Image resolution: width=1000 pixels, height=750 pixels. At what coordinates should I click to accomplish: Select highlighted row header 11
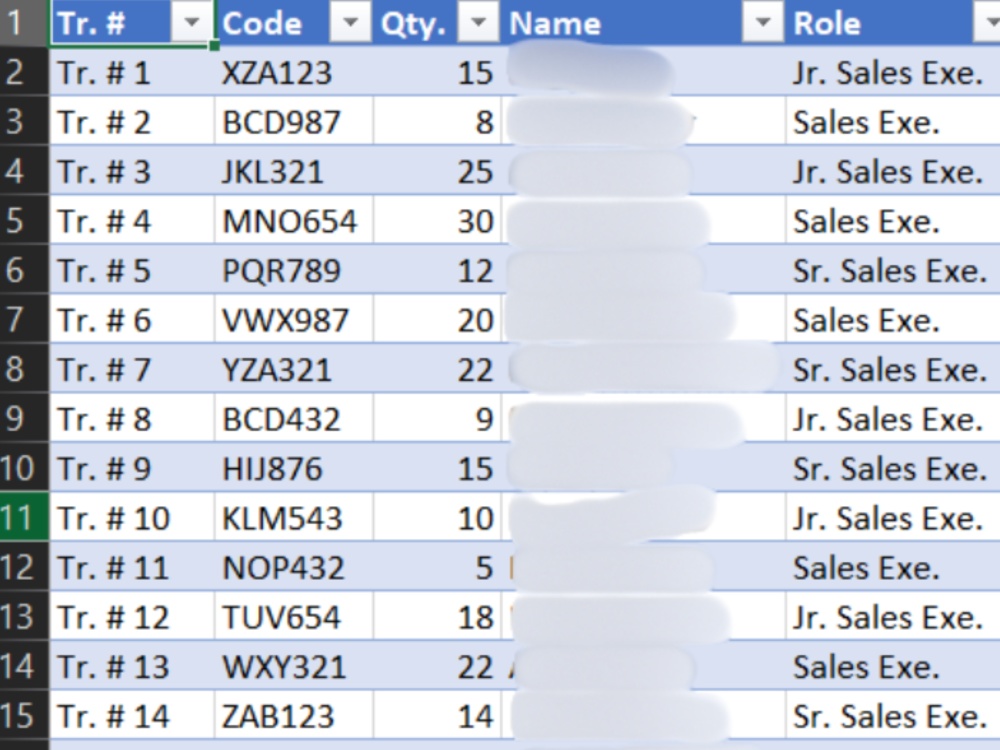click(24, 517)
